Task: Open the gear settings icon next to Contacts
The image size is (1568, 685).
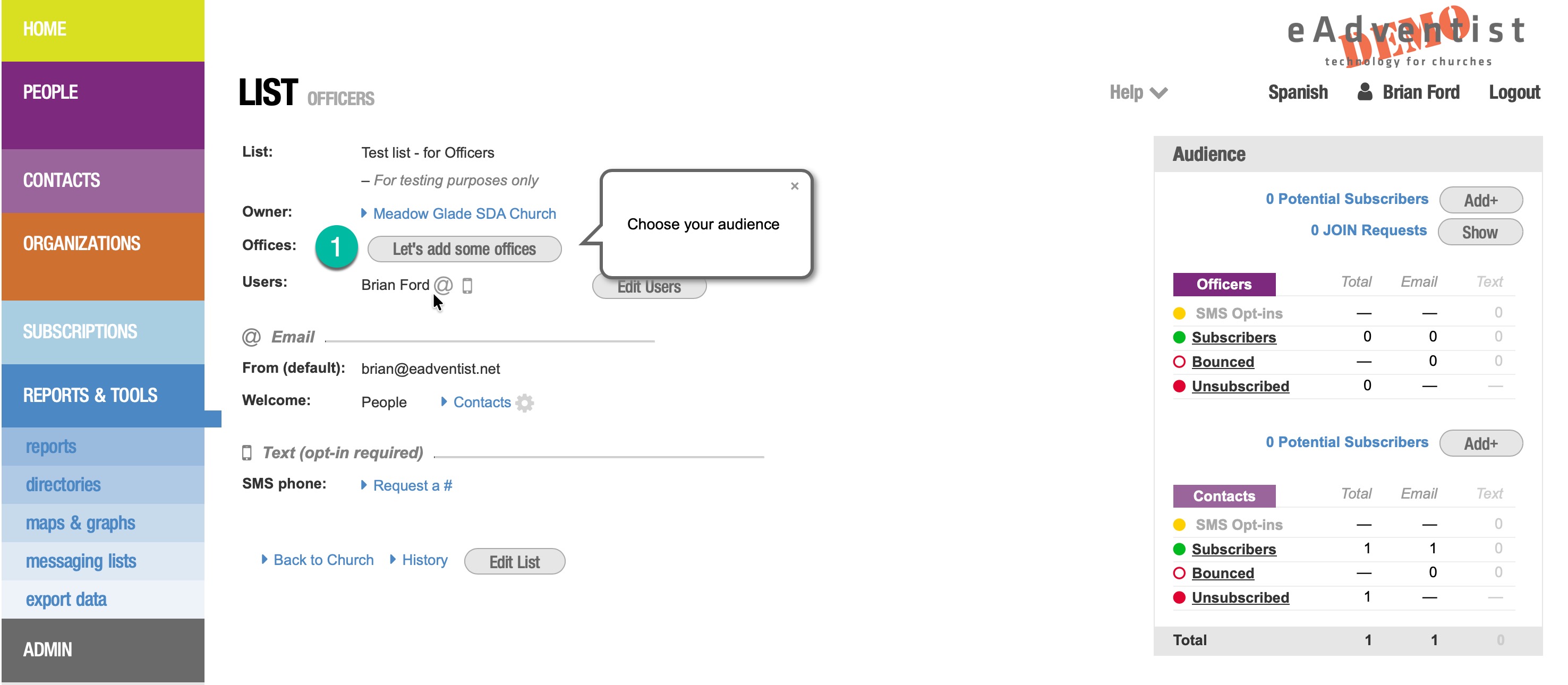Action: coord(524,403)
